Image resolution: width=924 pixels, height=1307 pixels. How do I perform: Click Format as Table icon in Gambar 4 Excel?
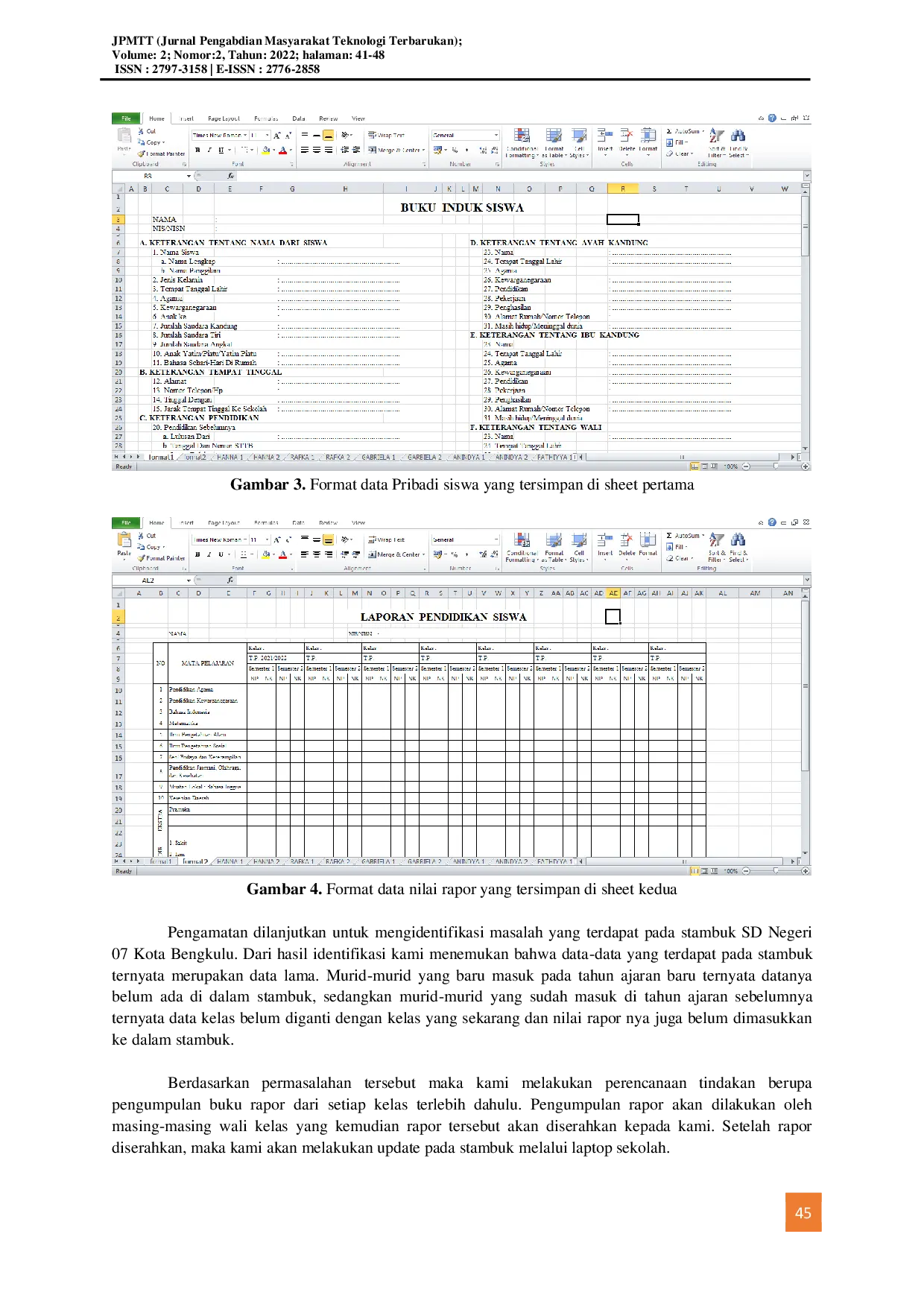(554, 539)
